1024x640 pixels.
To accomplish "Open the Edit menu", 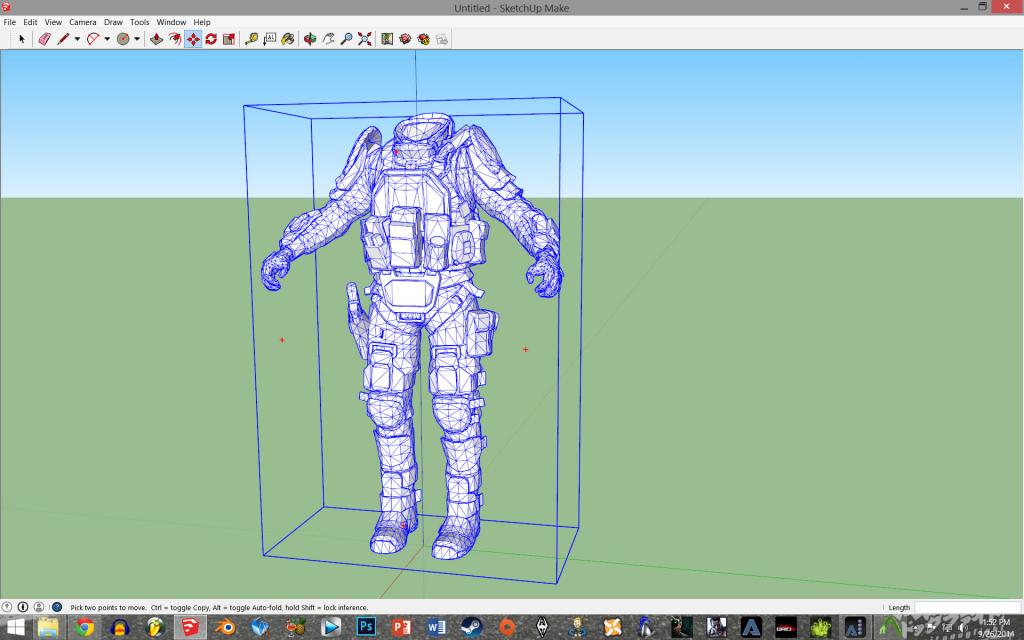I will [x=30, y=22].
